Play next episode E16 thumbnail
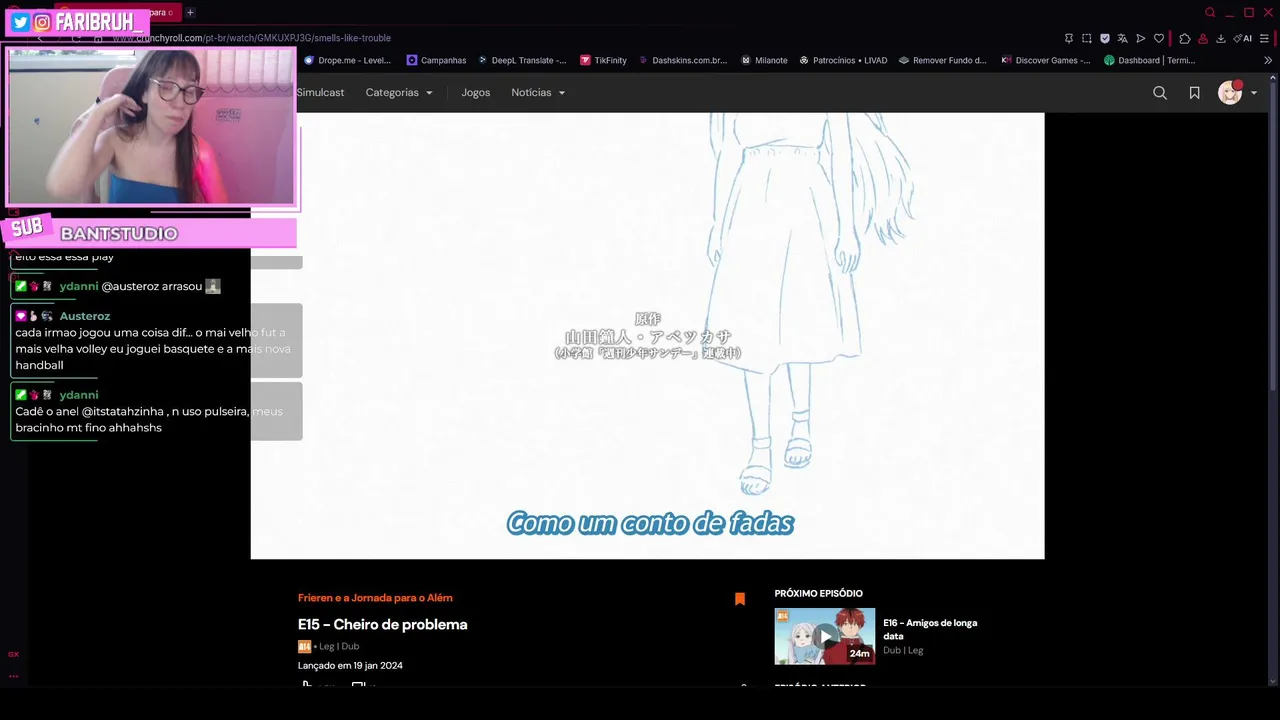This screenshot has height=720, width=1280. pyautogui.click(x=825, y=636)
